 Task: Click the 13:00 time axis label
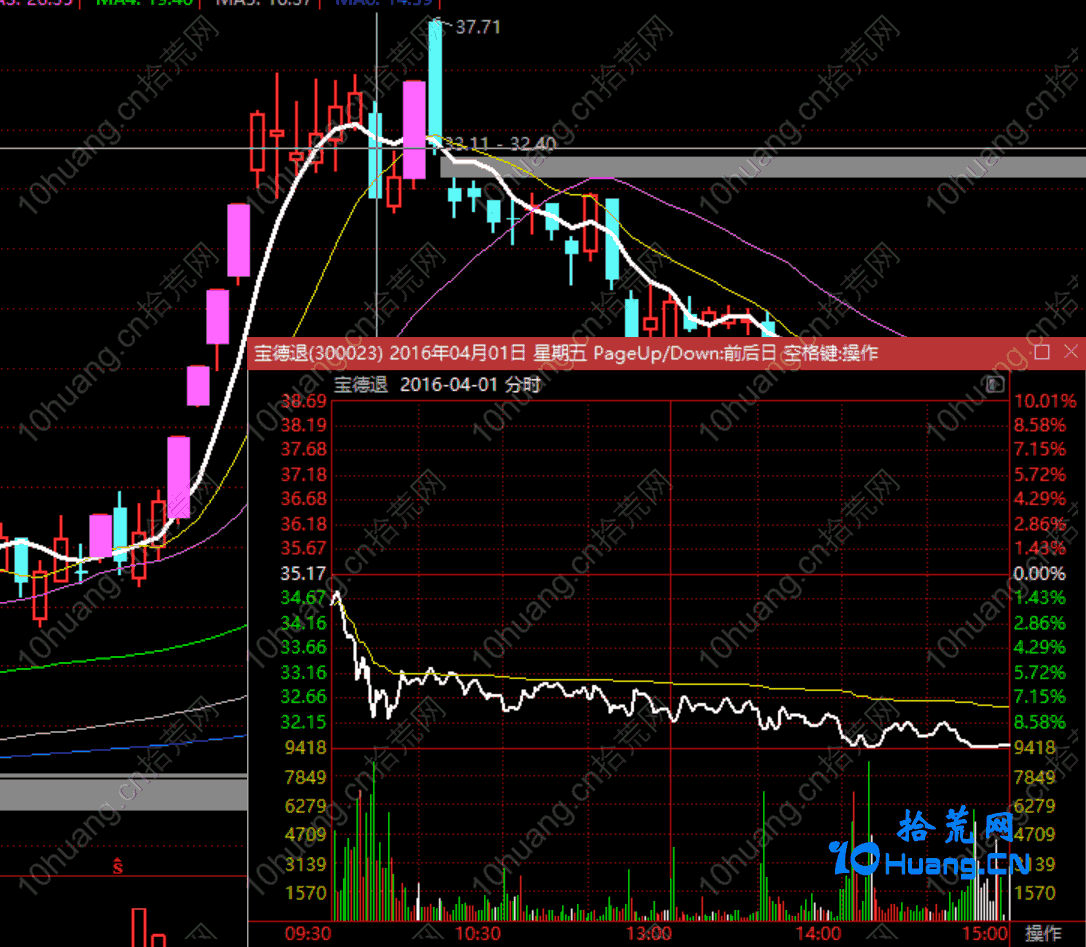[648, 934]
